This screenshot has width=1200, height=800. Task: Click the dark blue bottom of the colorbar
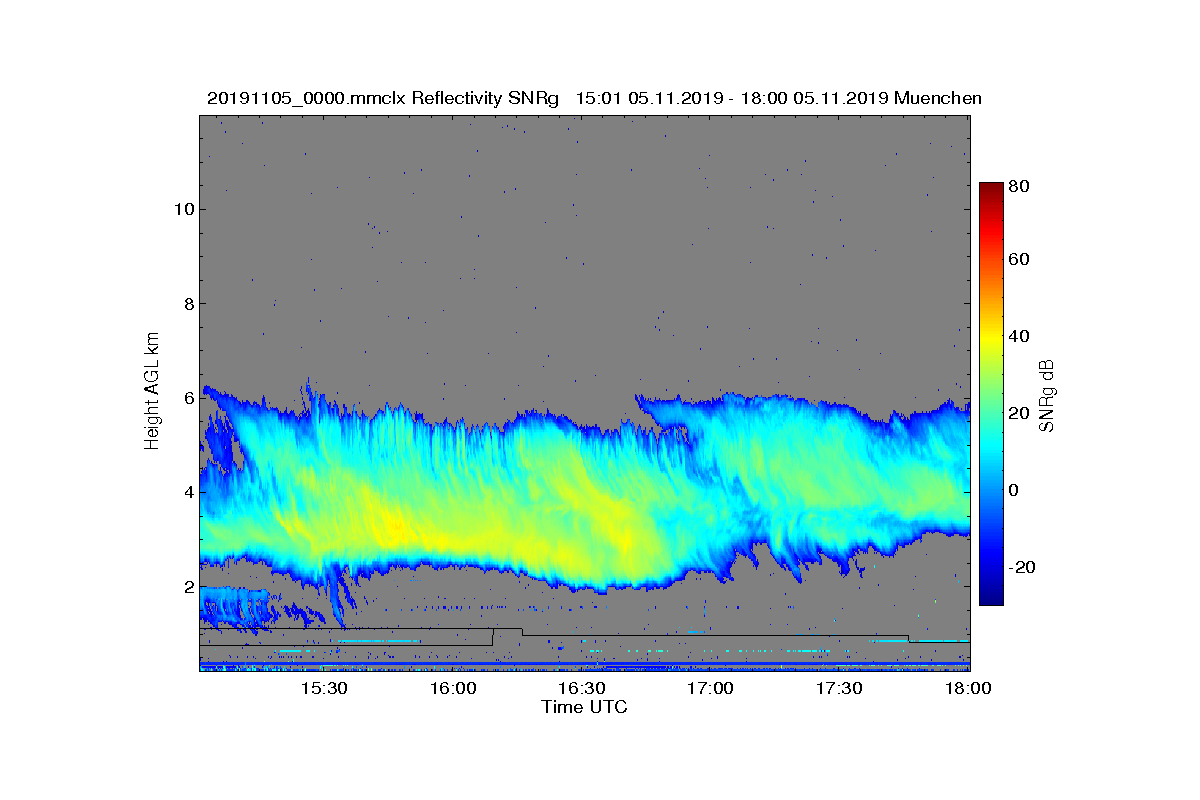[991, 597]
